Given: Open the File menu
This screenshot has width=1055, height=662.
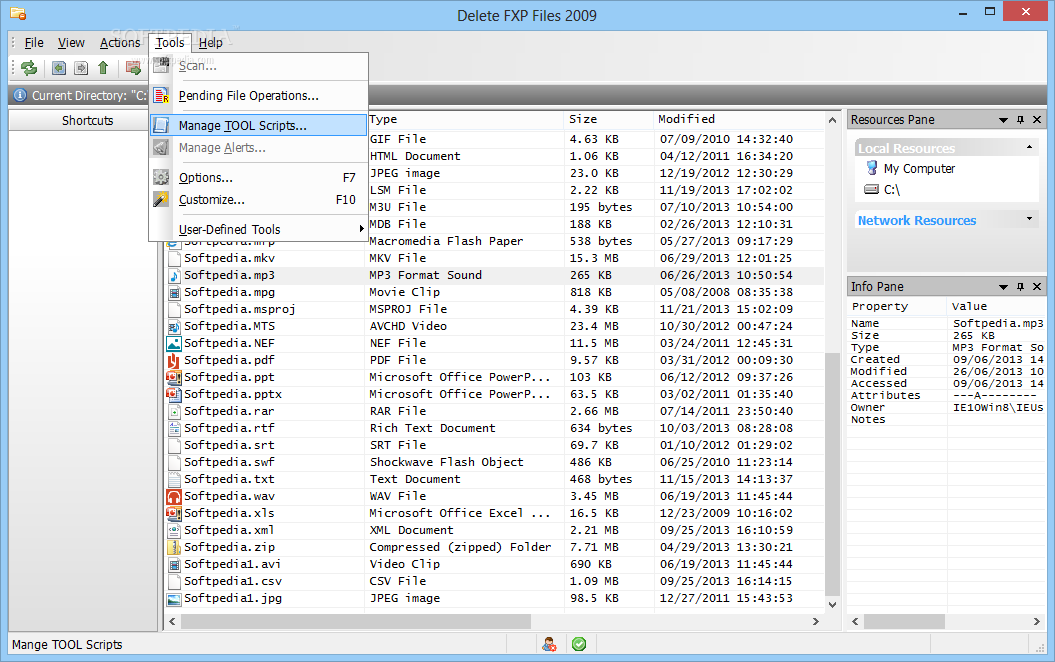Looking at the screenshot, I should [34, 42].
